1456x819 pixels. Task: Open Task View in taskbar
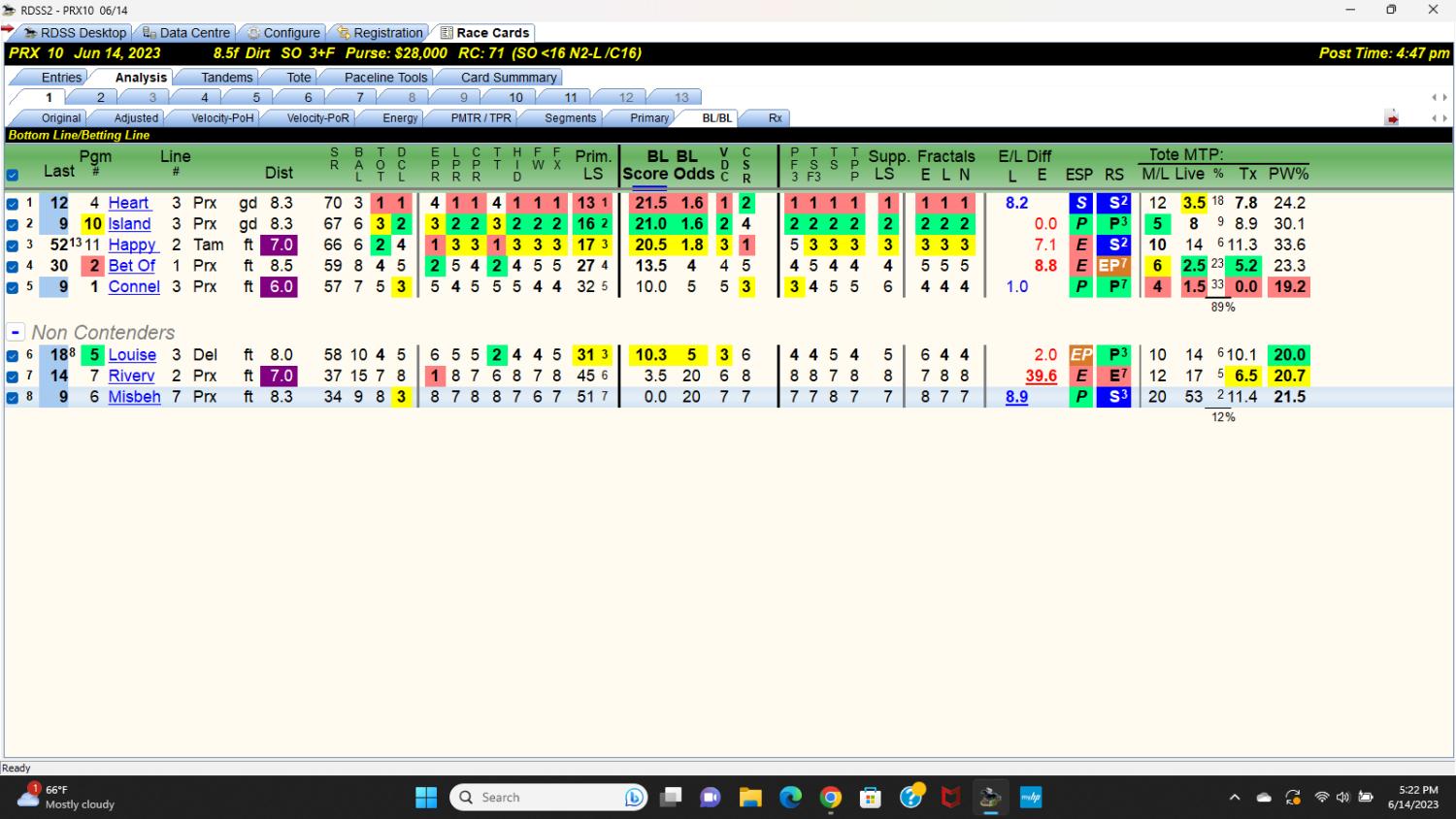click(671, 798)
